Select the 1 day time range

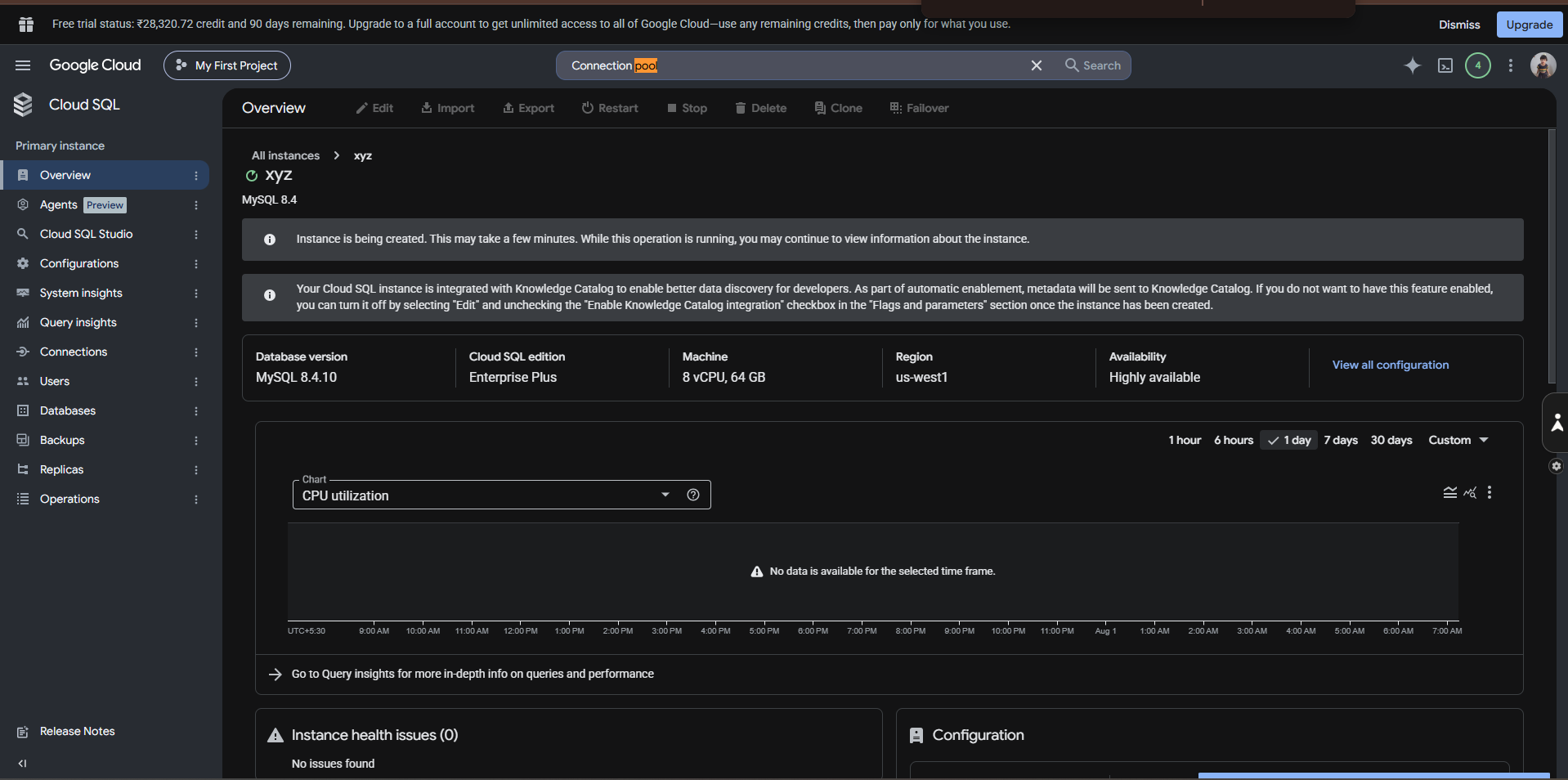point(1289,440)
